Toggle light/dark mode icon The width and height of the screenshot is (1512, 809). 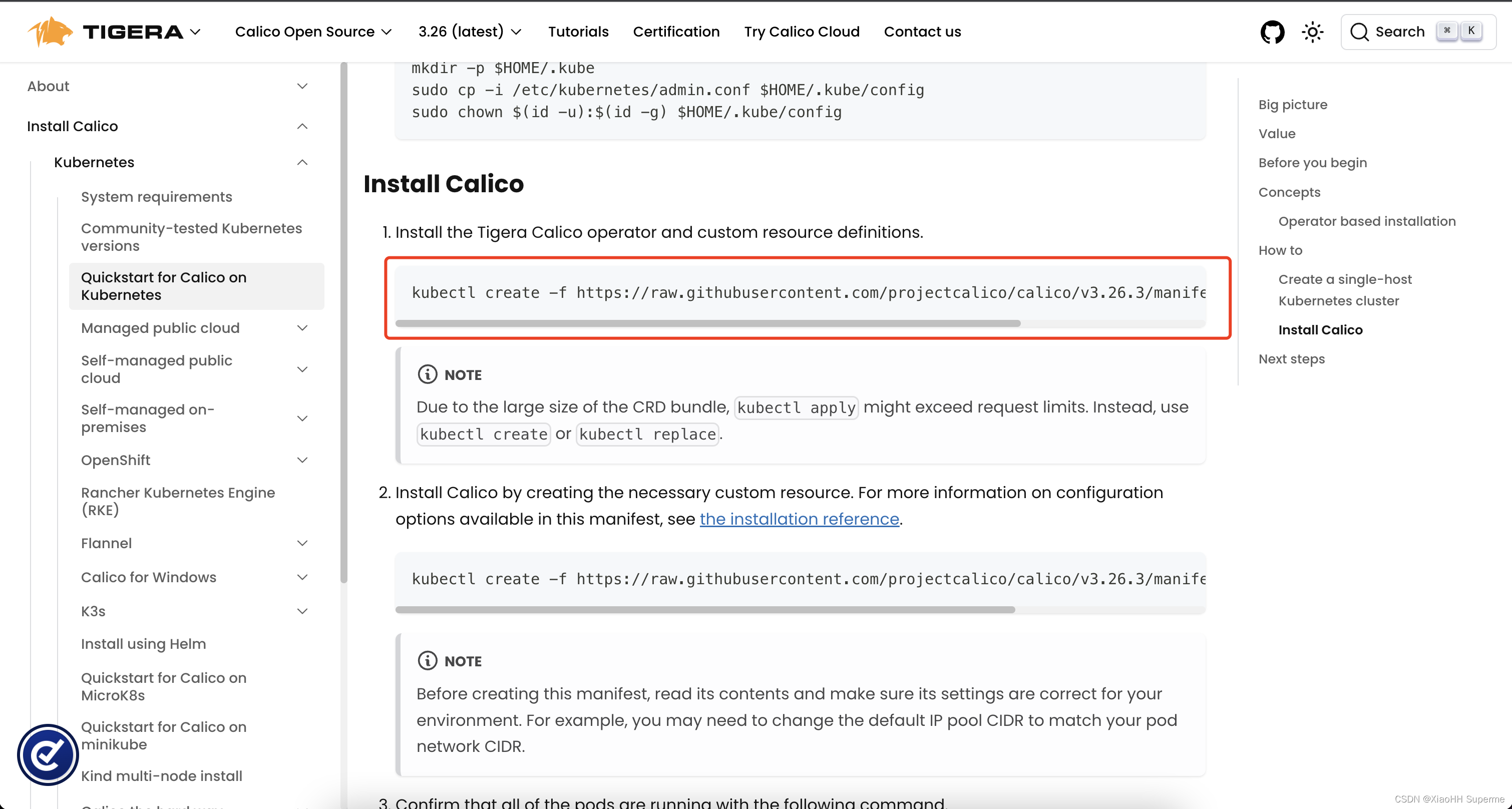tap(1313, 32)
